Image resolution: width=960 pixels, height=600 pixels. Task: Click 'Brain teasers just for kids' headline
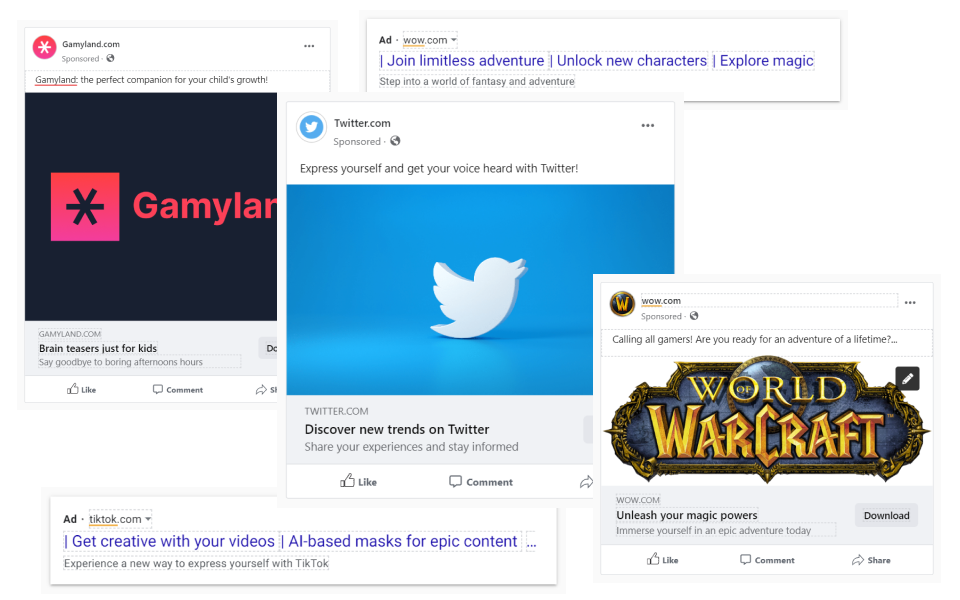pyautogui.click(x=98, y=348)
